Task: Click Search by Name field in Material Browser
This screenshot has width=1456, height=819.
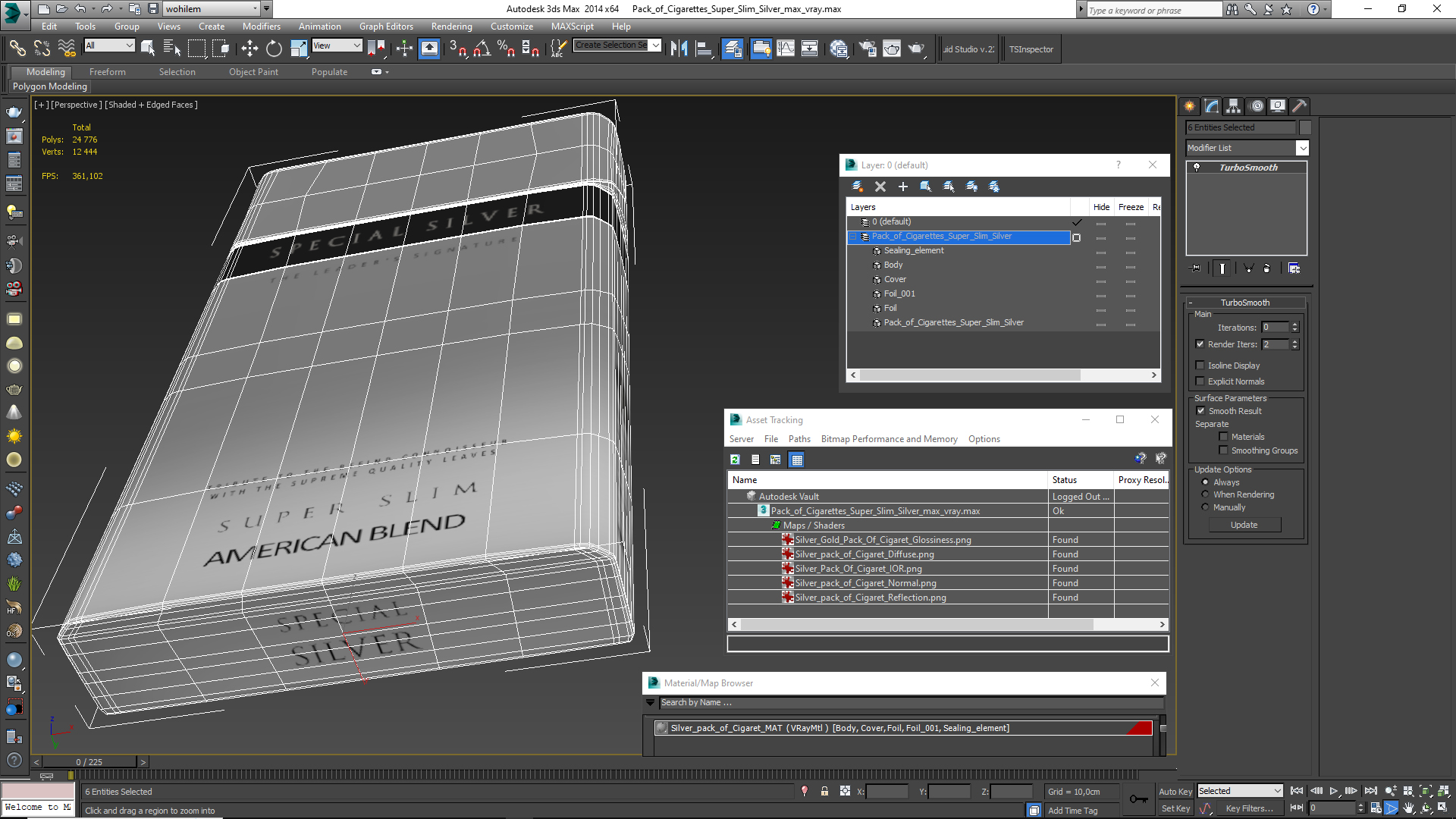Action: click(911, 703)
